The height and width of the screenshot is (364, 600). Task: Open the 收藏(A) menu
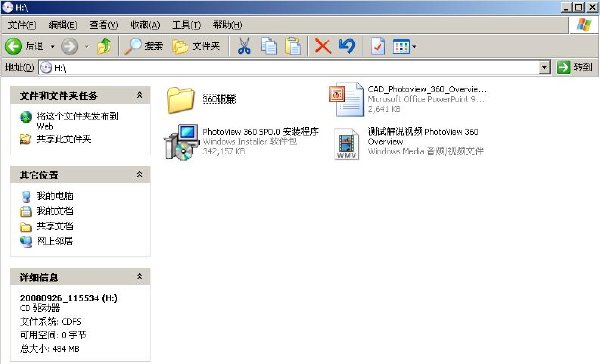coord(145,25)
